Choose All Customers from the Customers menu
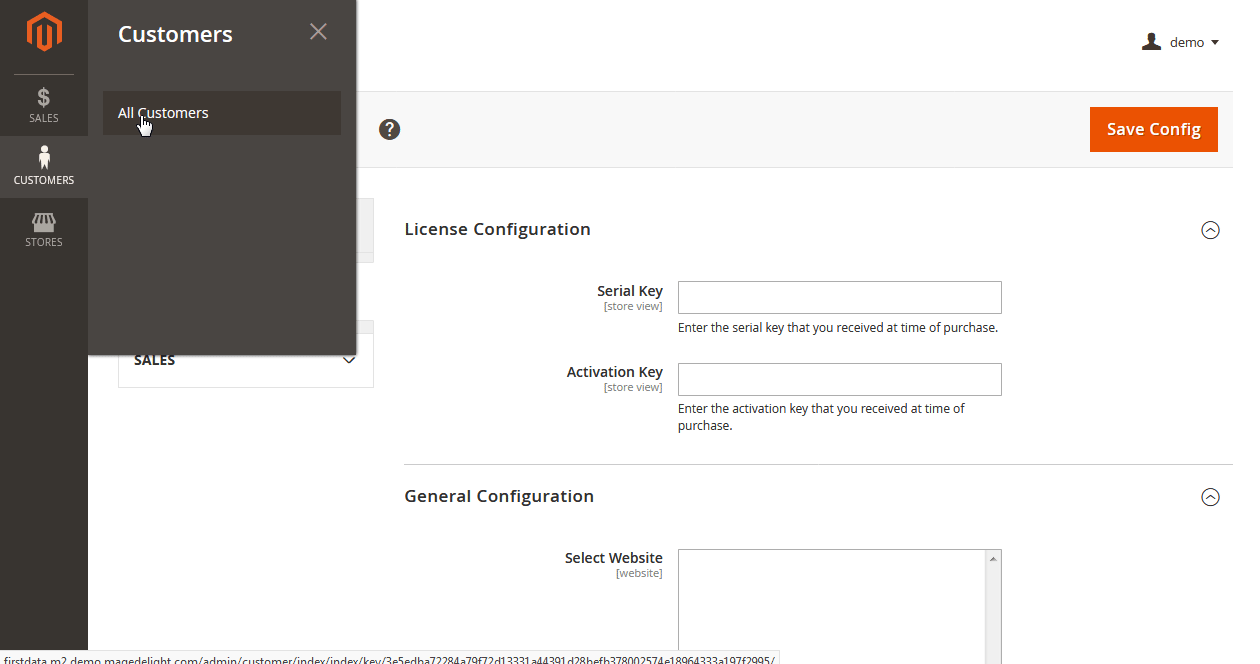 pyautogui.click(x=163, y=113)
